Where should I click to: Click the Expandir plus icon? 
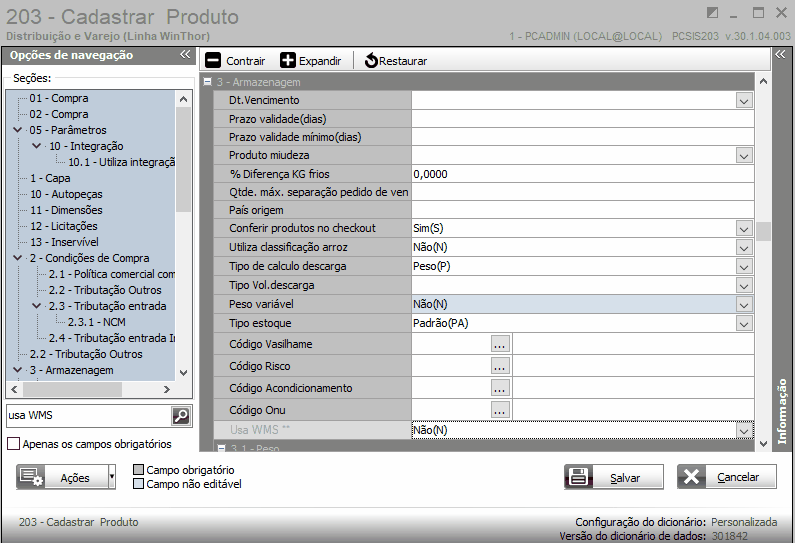click(x=287, y=61)
